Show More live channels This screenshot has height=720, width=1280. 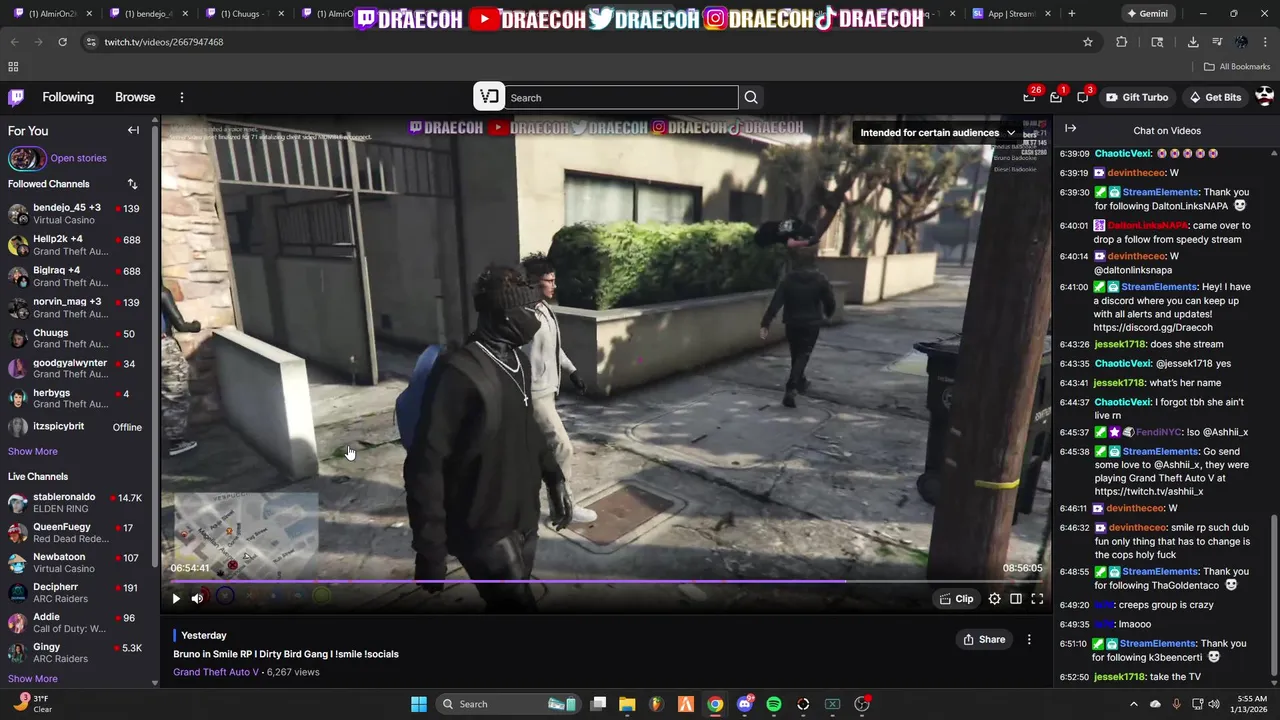click(33, 679)
